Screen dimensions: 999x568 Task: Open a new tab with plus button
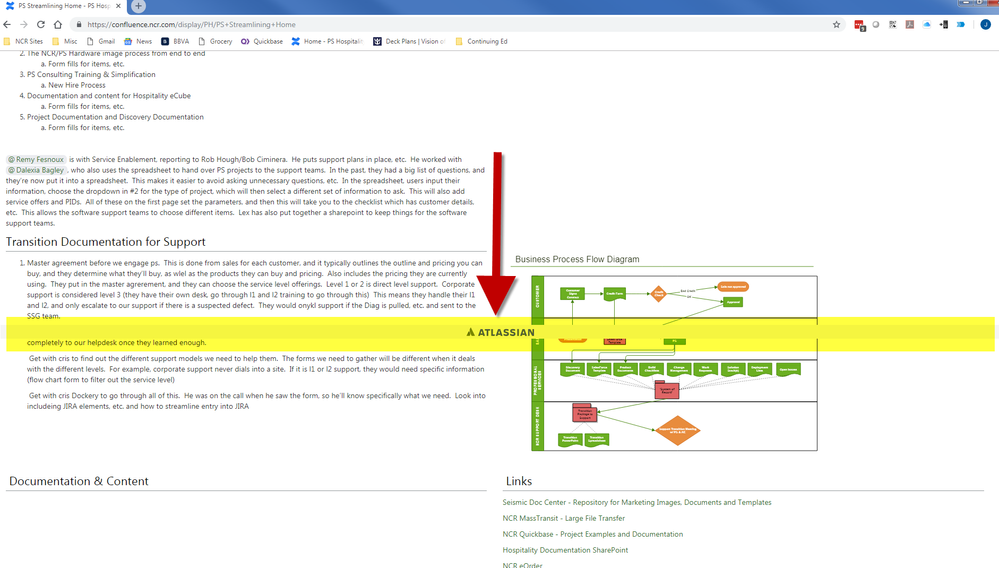pos(138,6)
